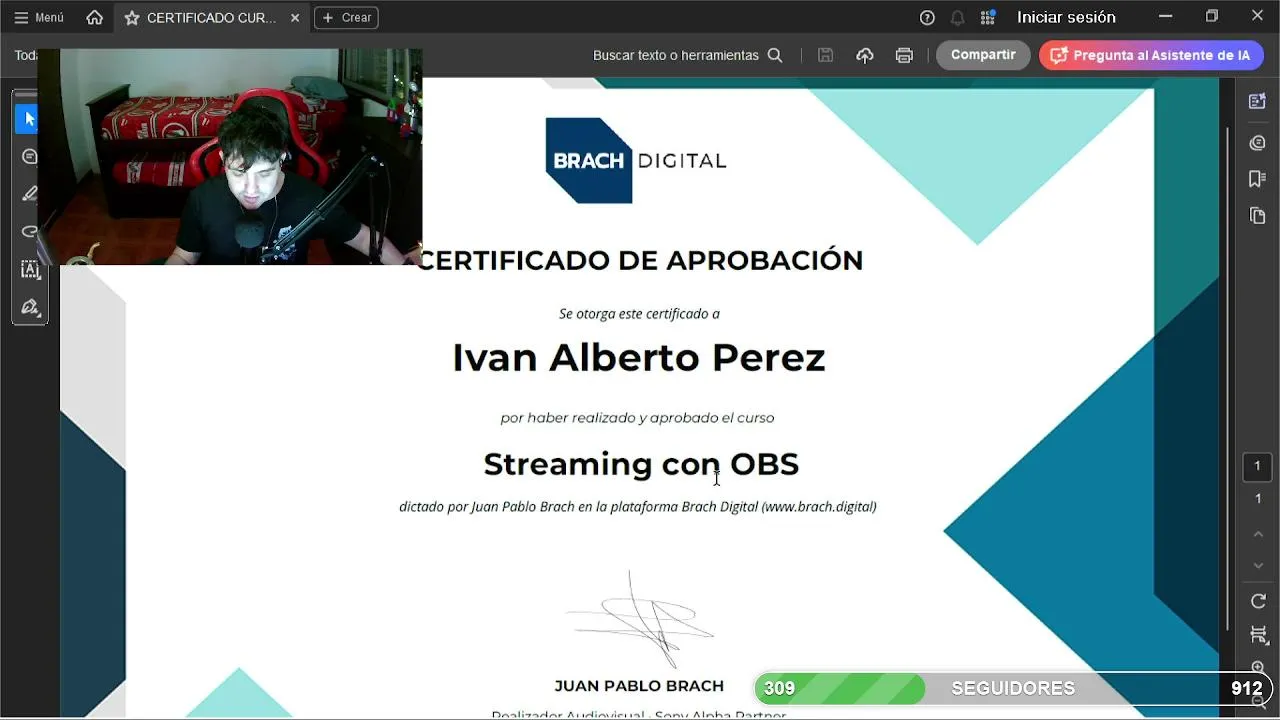Image resolution: width=1280 pixels, height=720 pixels.
Task: Star the CERTIFICADO document as favorite
Action: (x=131, y=17)
